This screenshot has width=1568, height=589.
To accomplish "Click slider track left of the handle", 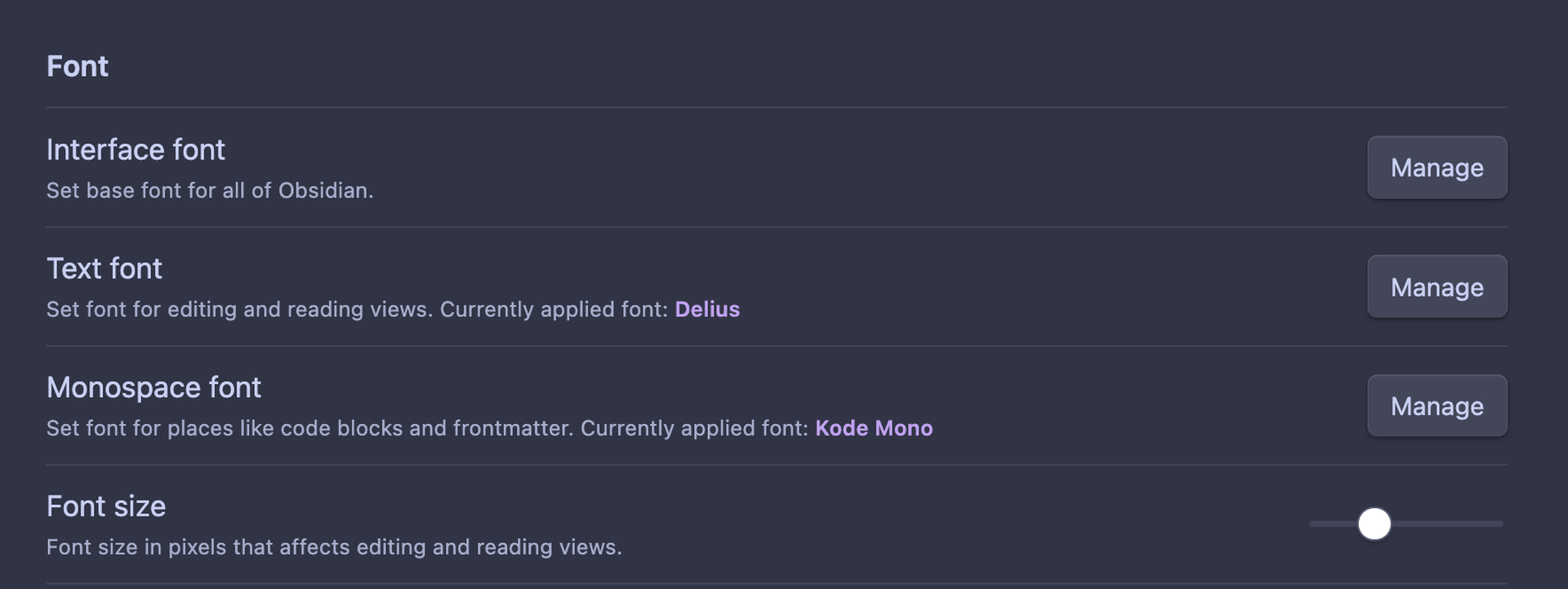I will 1331,524.
